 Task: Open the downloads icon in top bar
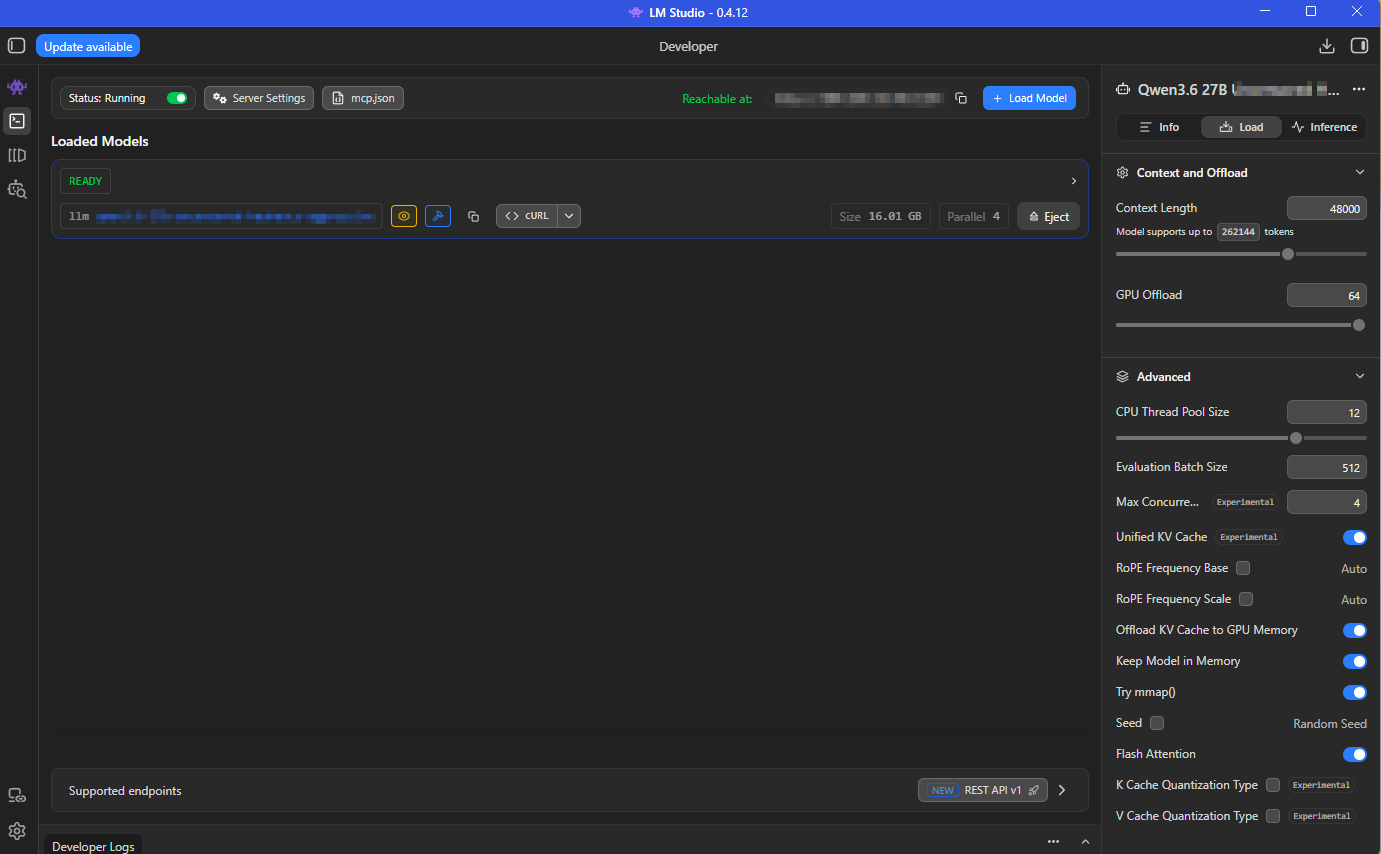[1327, 46]
